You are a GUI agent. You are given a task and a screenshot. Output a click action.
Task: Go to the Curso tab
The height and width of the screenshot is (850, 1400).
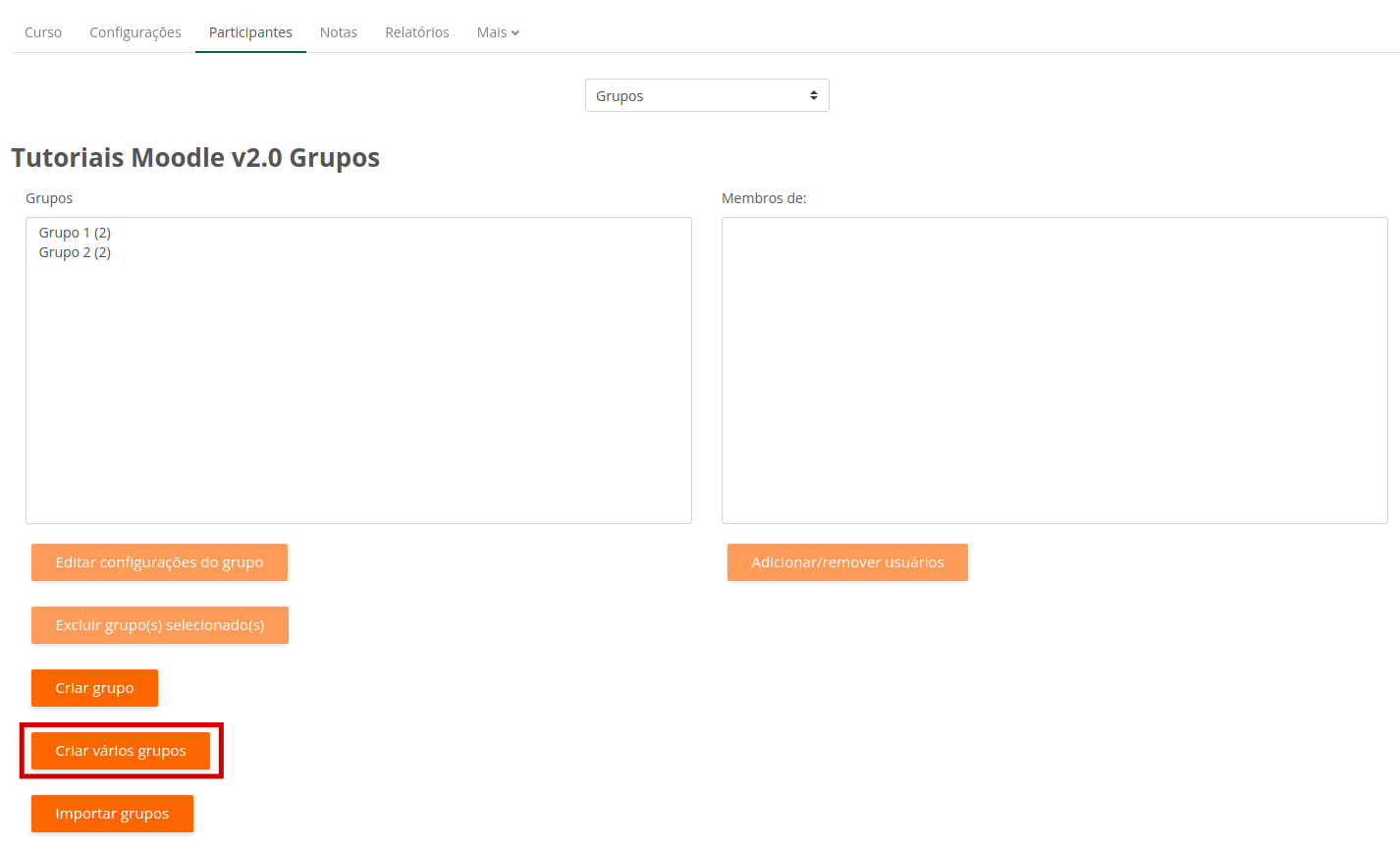(x=43, y=32)
